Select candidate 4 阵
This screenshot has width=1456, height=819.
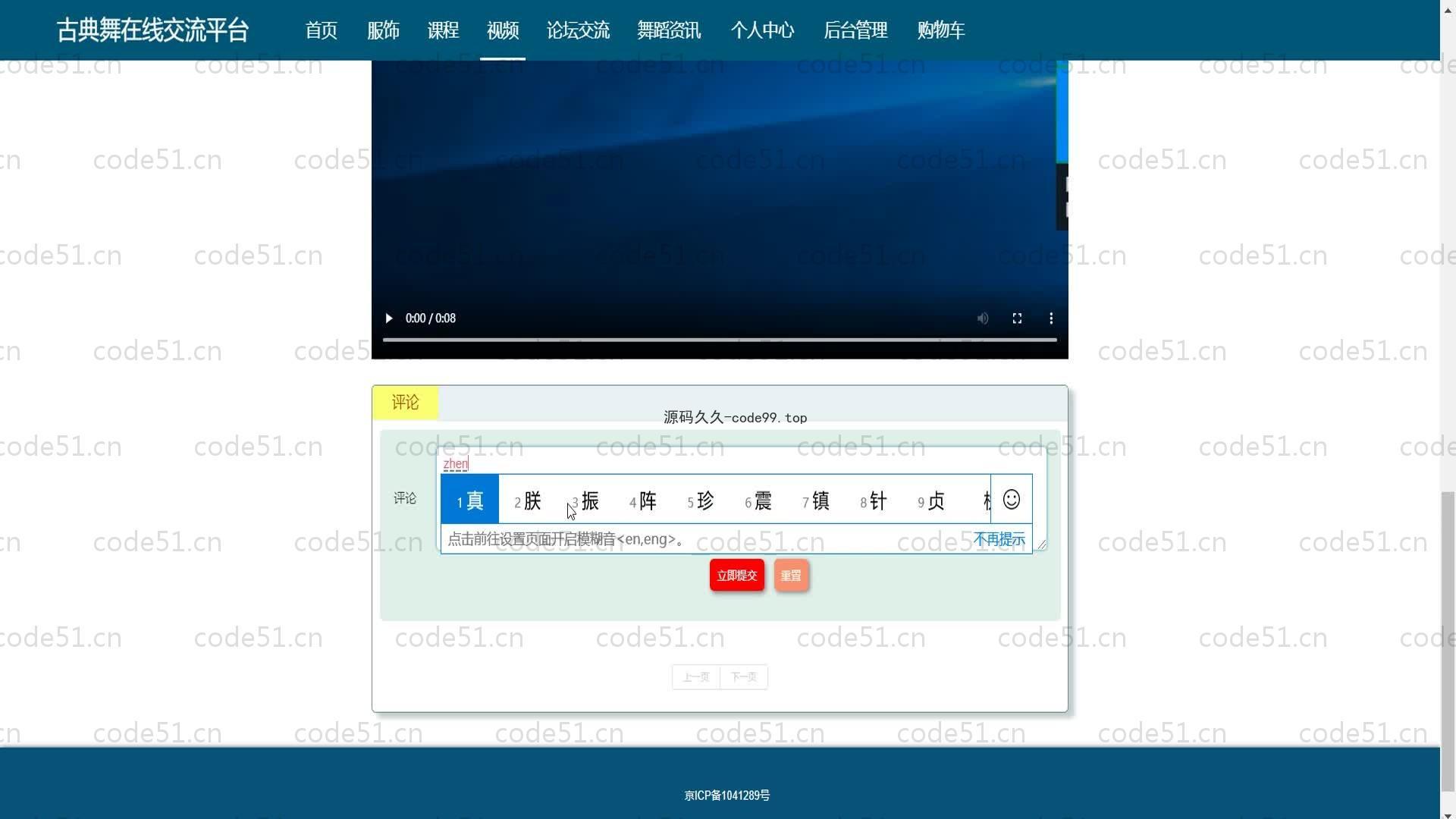pyautogui.click(x=643, y=500)
